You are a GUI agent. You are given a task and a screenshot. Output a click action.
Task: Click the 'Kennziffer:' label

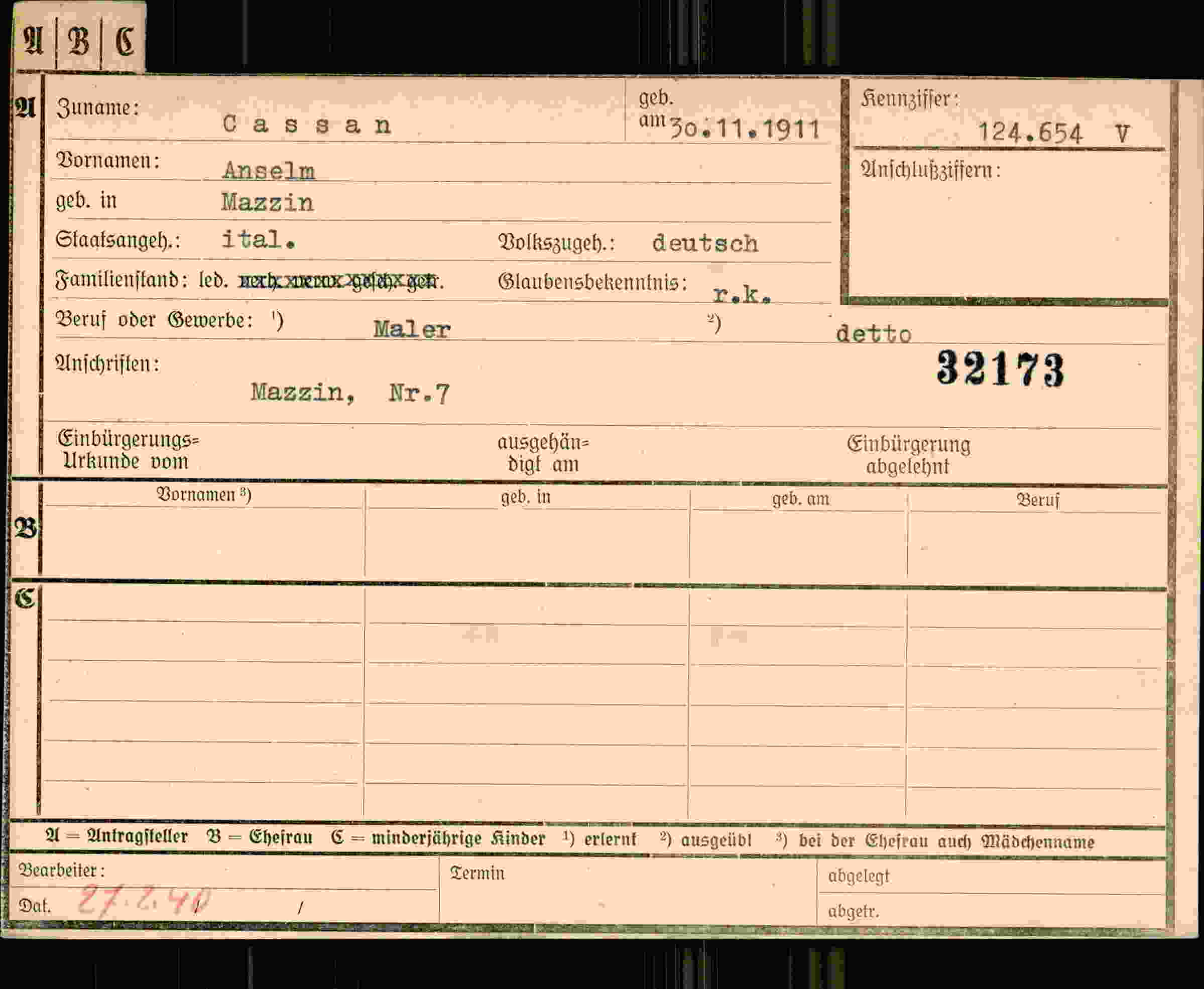tap(910, 99)
